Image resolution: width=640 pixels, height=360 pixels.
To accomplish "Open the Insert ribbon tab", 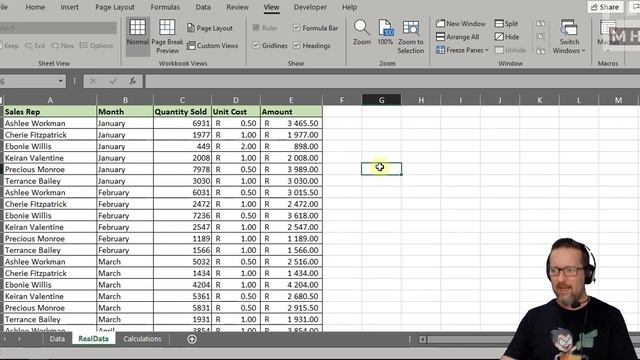I will pos(69,7).
